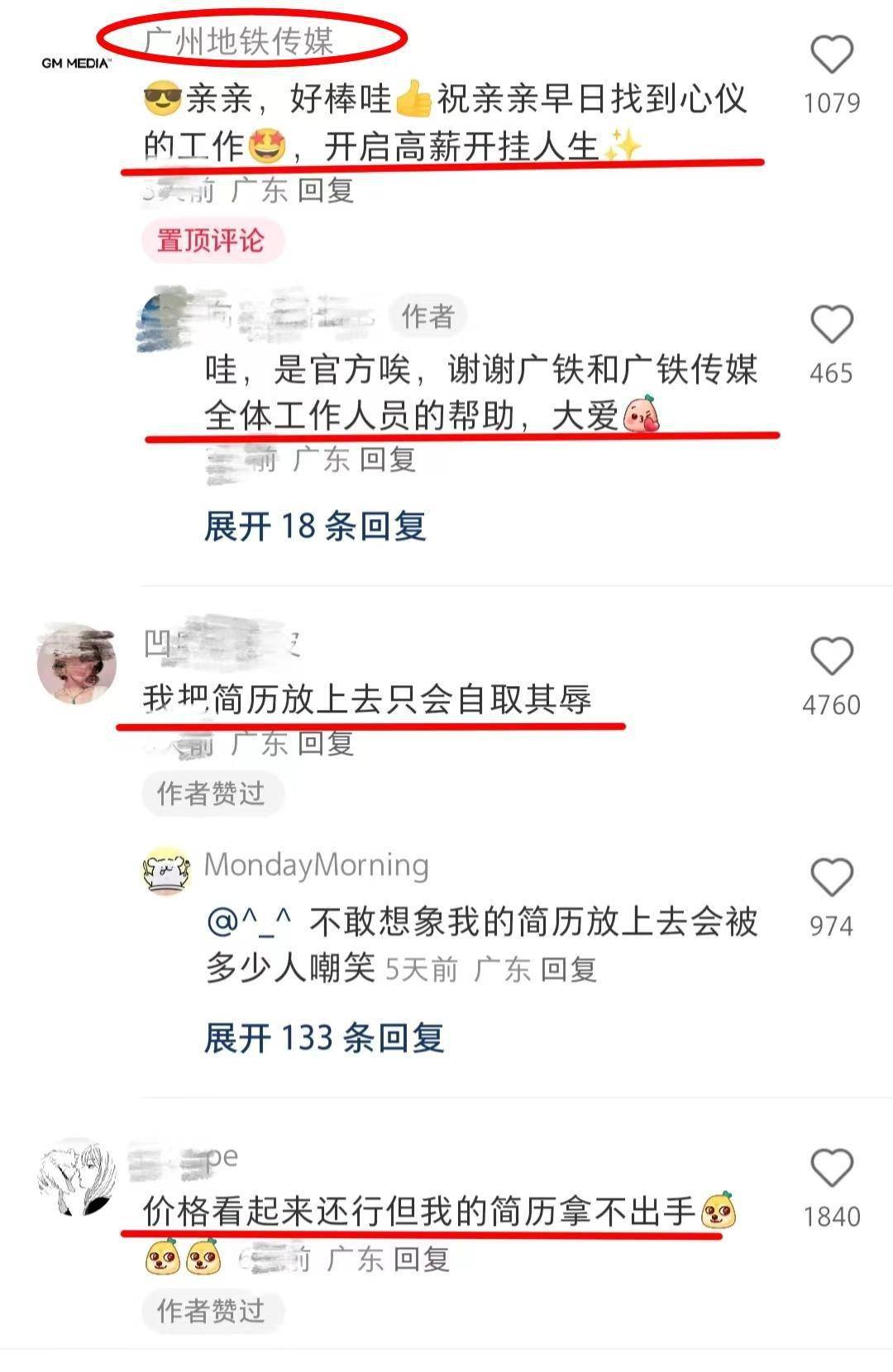Viewport: 893px width, 1372px height.
Task: Like the comment with 1840 likes
Action: [x=831, y=1168]
